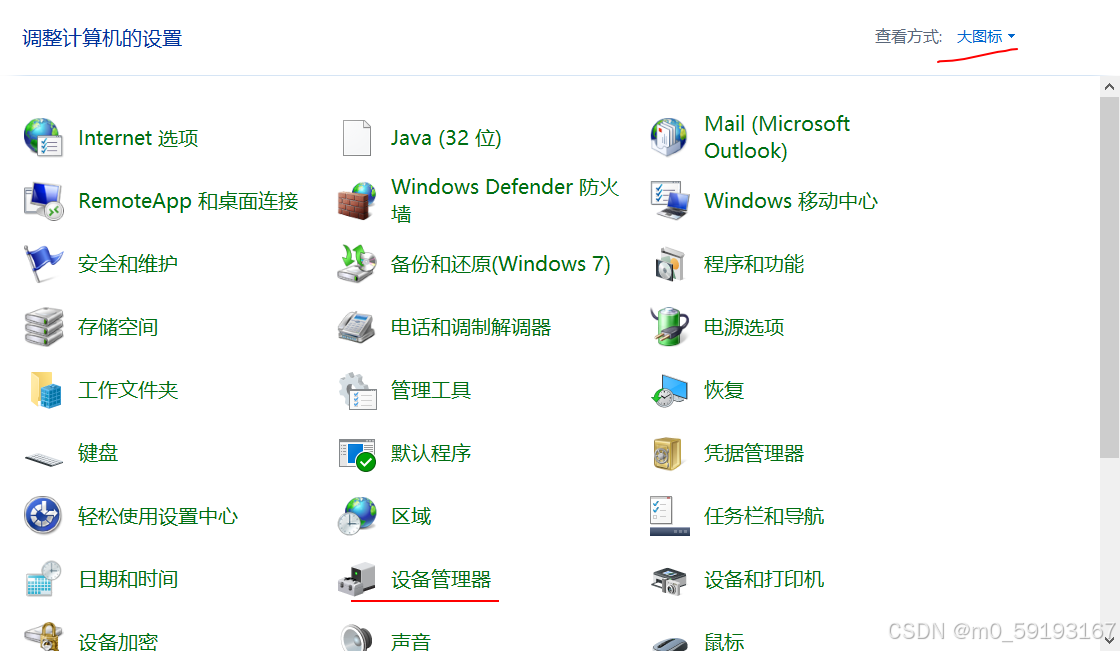Viewport: 1120px width, 651px height.
Task: Click the 设备和打印机 printer icon
Action: (x=669, y=581)
